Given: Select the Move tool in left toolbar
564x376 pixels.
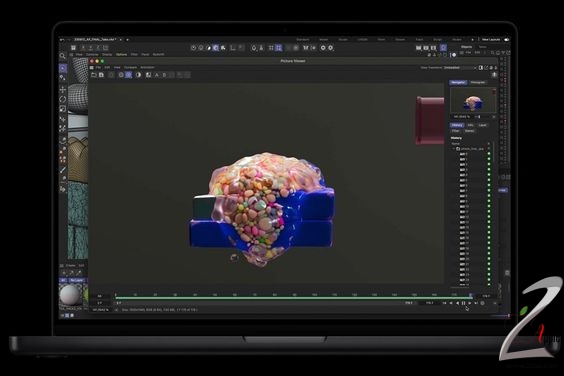Looking at the screenshot, I should point(63,90).
